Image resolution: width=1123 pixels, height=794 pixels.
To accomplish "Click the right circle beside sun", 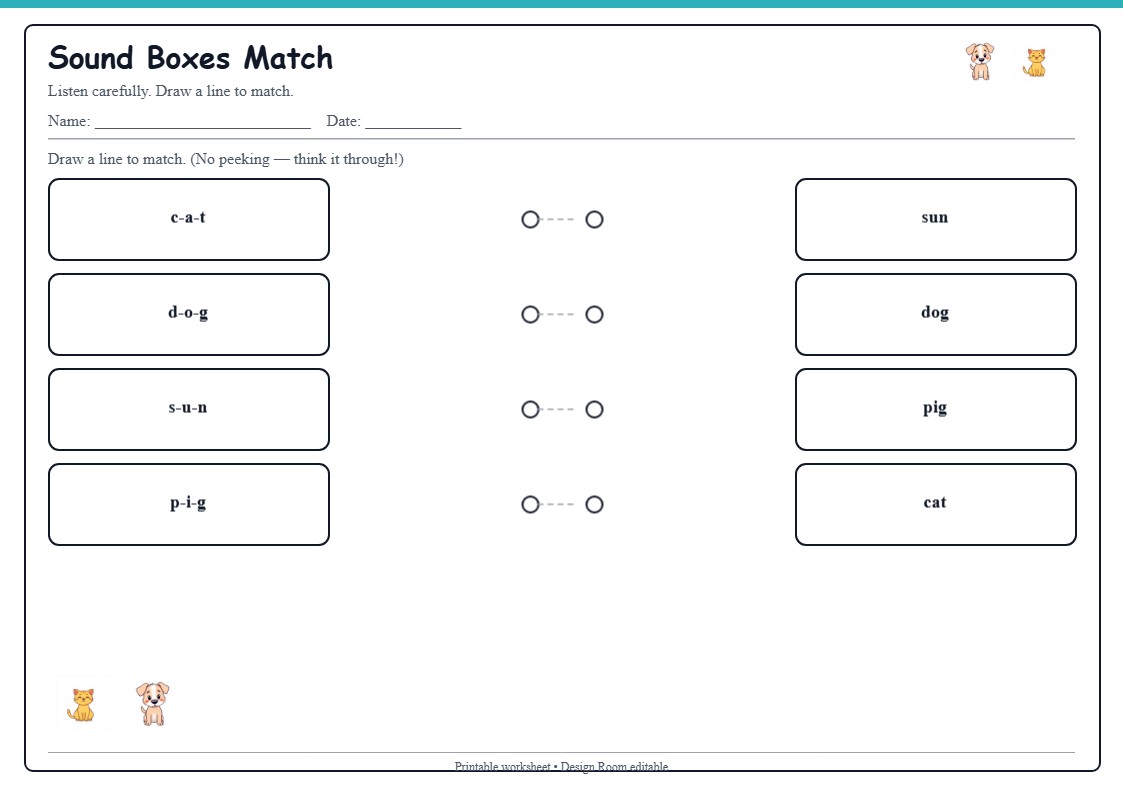I will pos(594,219).
